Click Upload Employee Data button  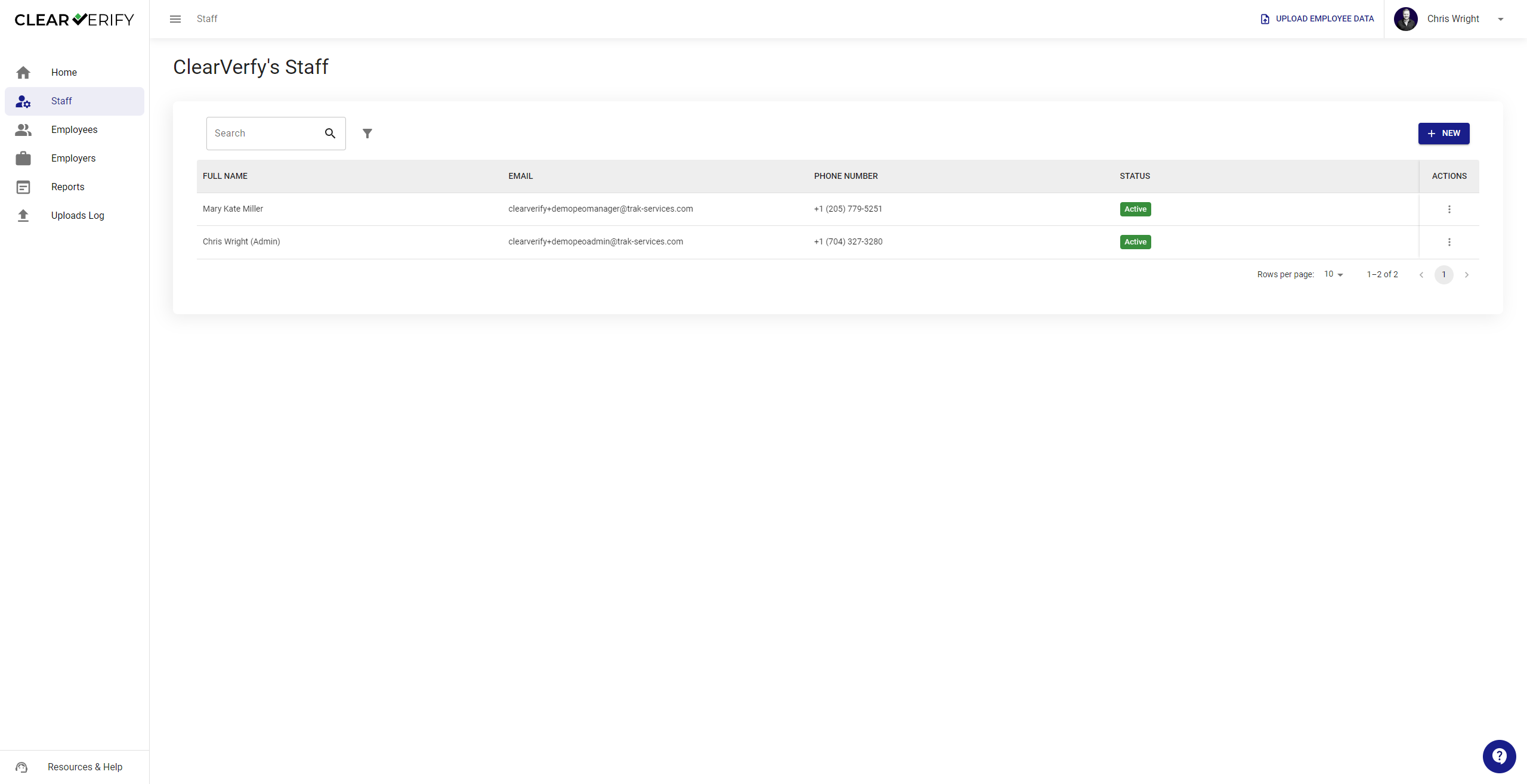(x=1317, y=19)
